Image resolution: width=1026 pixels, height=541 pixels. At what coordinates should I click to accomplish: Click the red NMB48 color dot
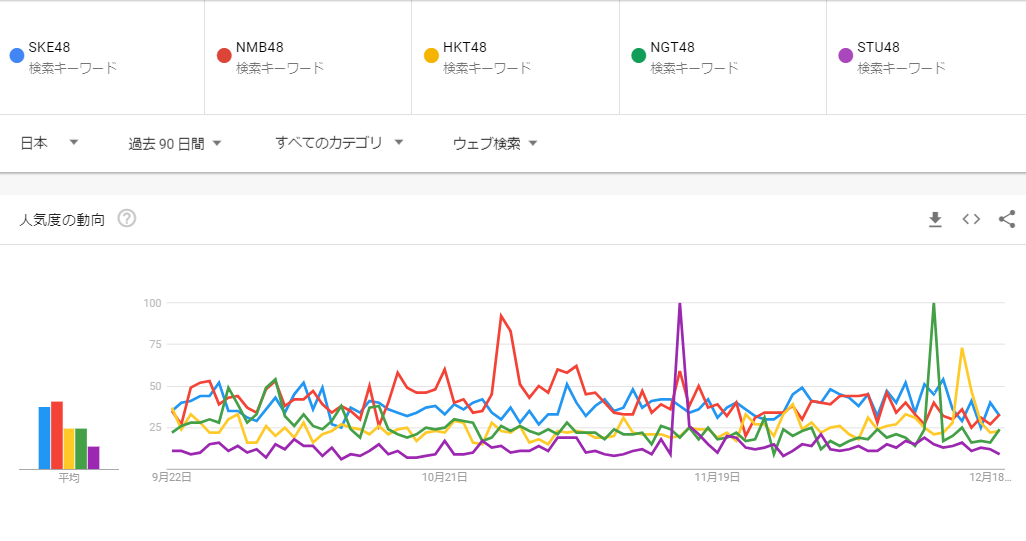pos(224,55)
